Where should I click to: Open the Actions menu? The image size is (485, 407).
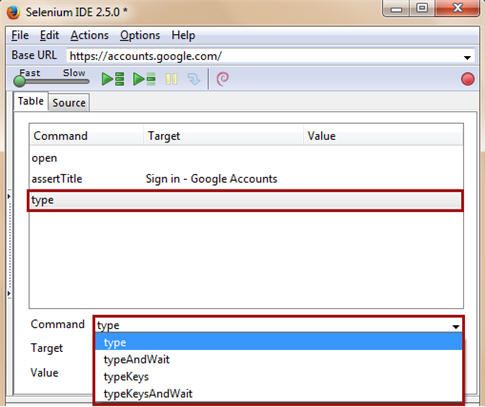tap(89, 35)
